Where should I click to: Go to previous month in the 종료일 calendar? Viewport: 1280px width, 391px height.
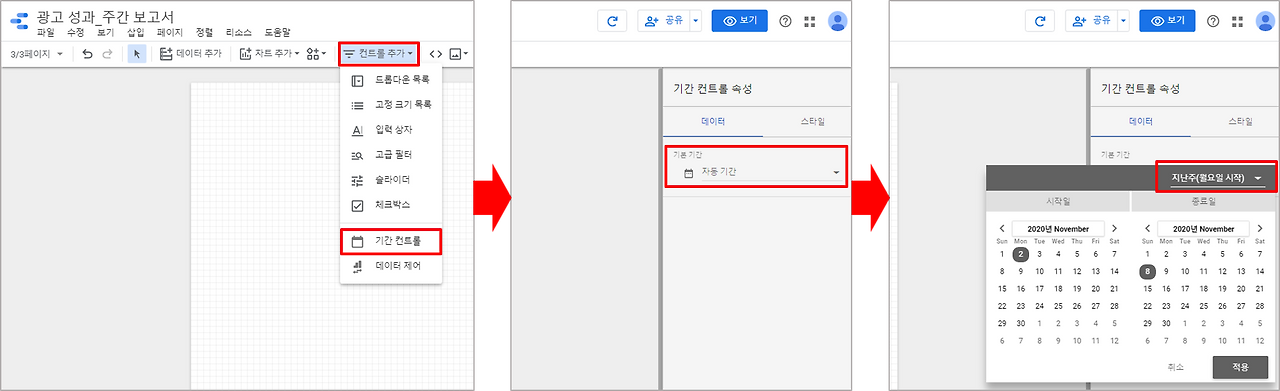(1147, 229)
